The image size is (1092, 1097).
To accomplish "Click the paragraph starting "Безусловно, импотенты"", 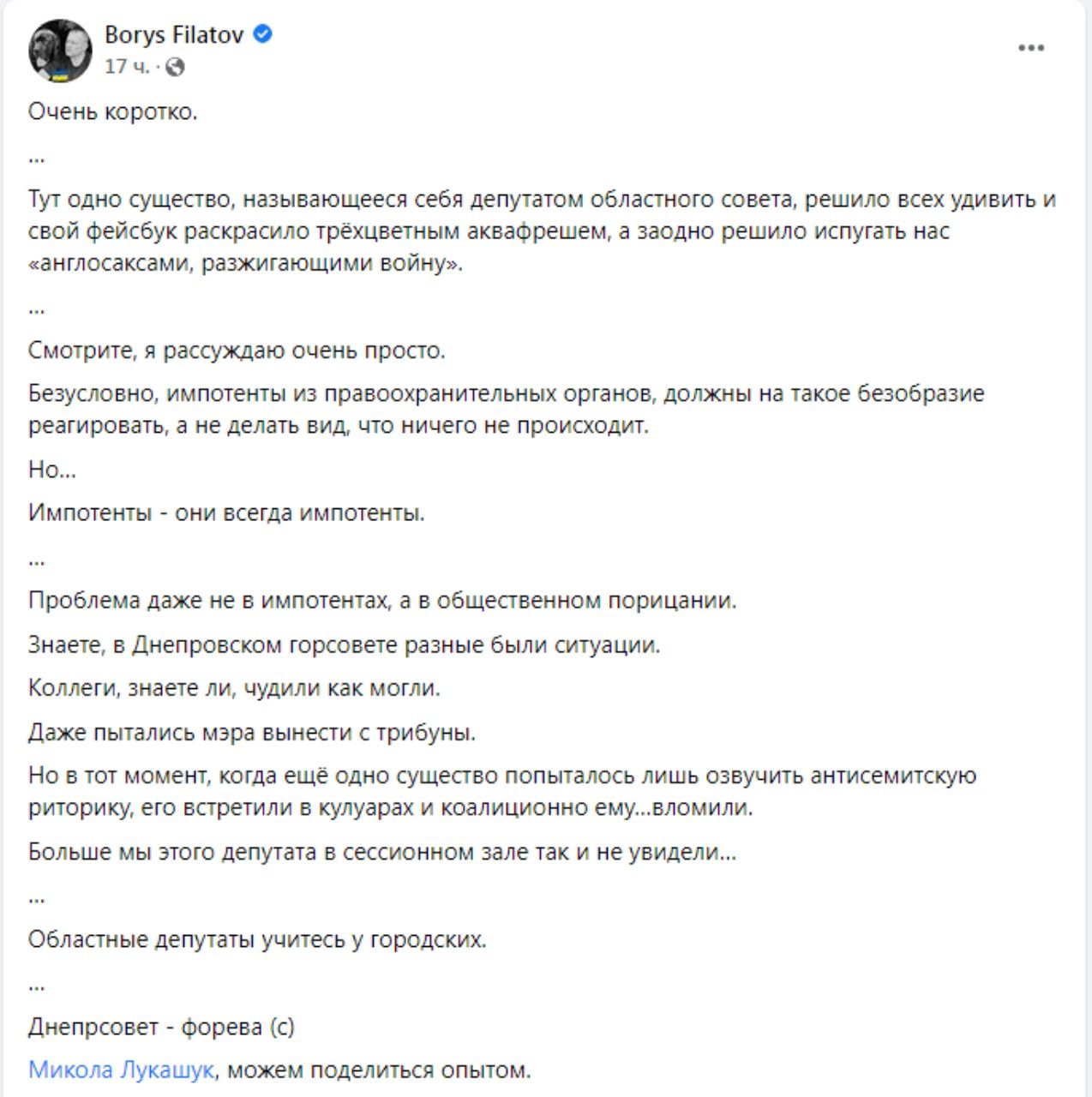I will coord(506,409).
